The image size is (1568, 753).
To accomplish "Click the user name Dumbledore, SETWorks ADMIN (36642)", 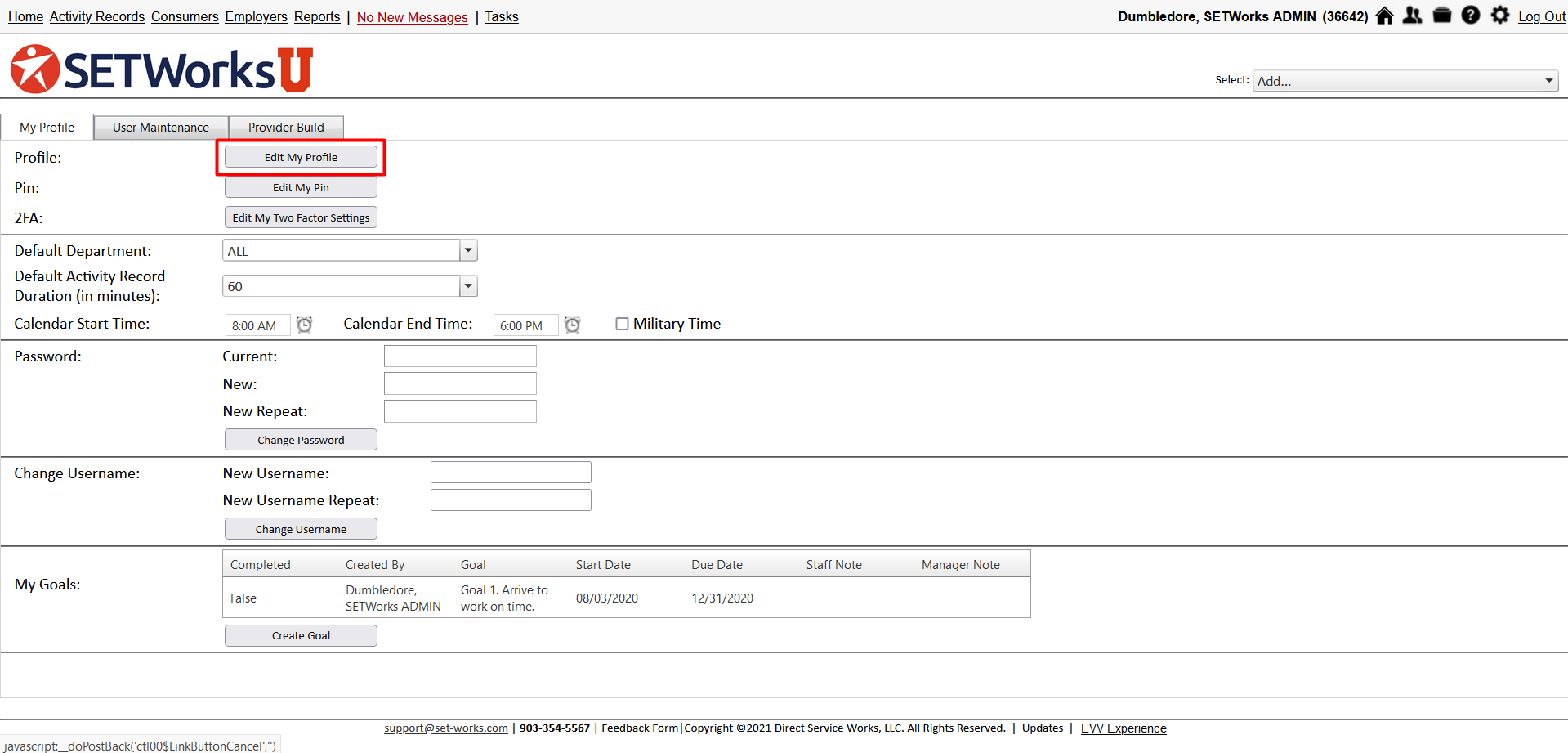I will [1243, 17].
